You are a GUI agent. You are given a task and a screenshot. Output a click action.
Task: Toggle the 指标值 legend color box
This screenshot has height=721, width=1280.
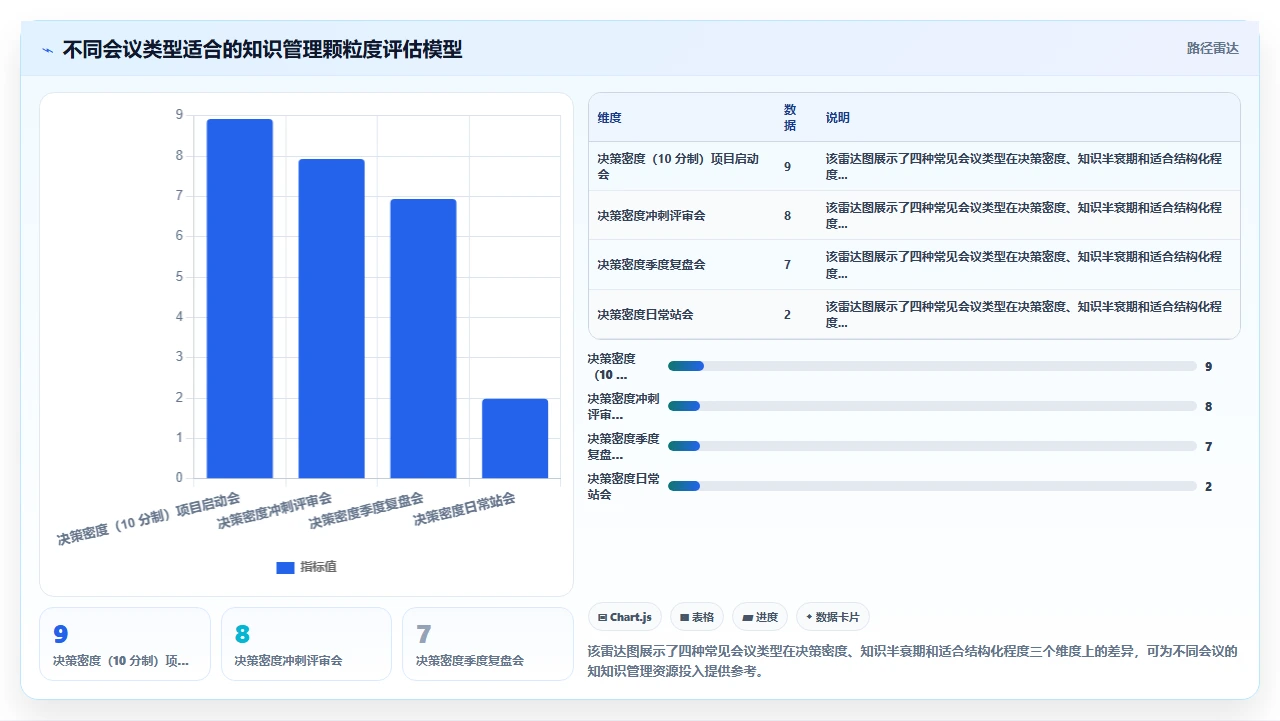[285, 567]
